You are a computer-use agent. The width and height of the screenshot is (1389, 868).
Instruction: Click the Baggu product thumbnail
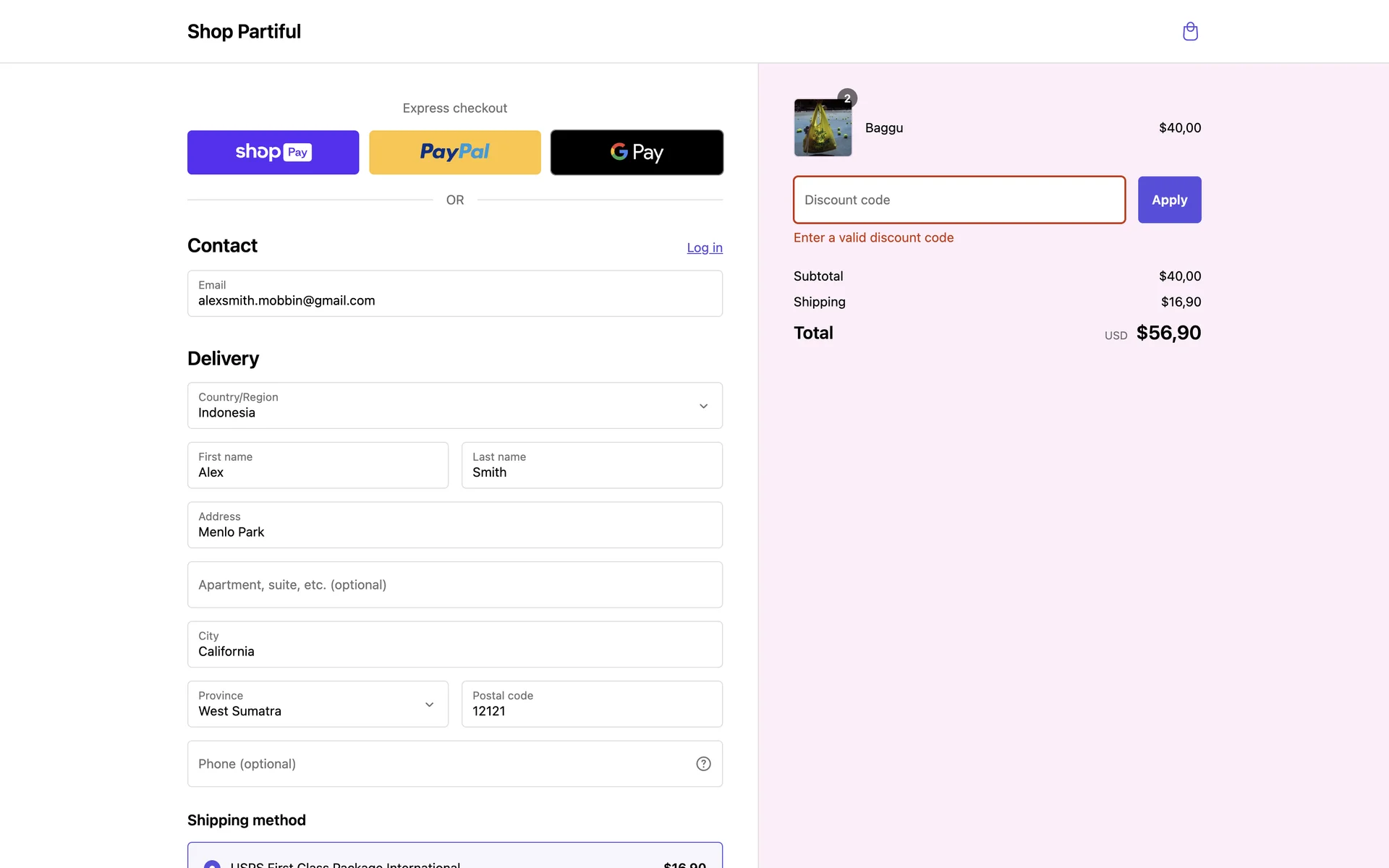823,128
